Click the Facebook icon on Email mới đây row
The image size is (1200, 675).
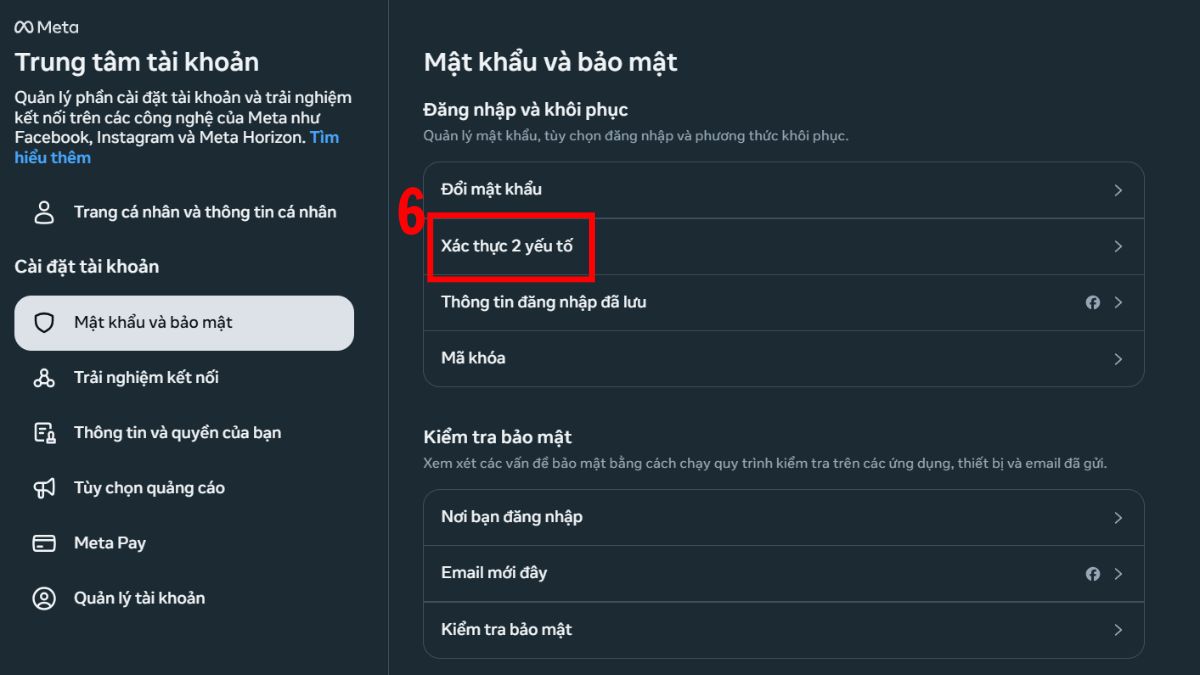(x=1092, y=573)
